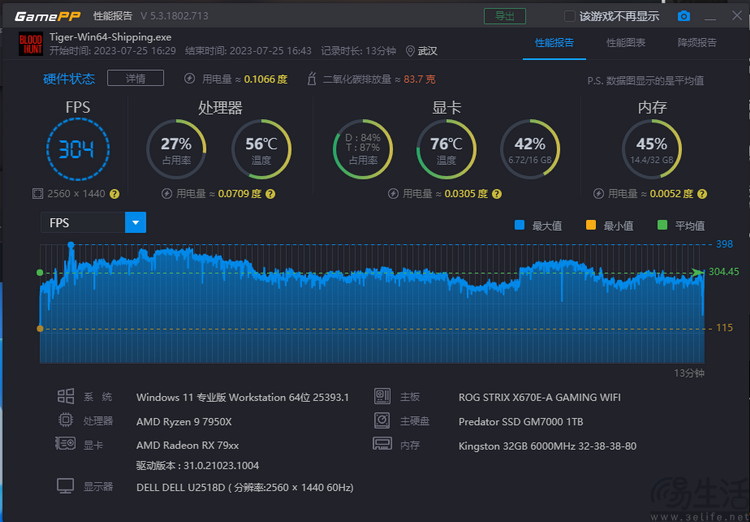Click the main hard disk icon
Image resolution: width=750 pixels, height=522 pixels.
coord(382,420)
